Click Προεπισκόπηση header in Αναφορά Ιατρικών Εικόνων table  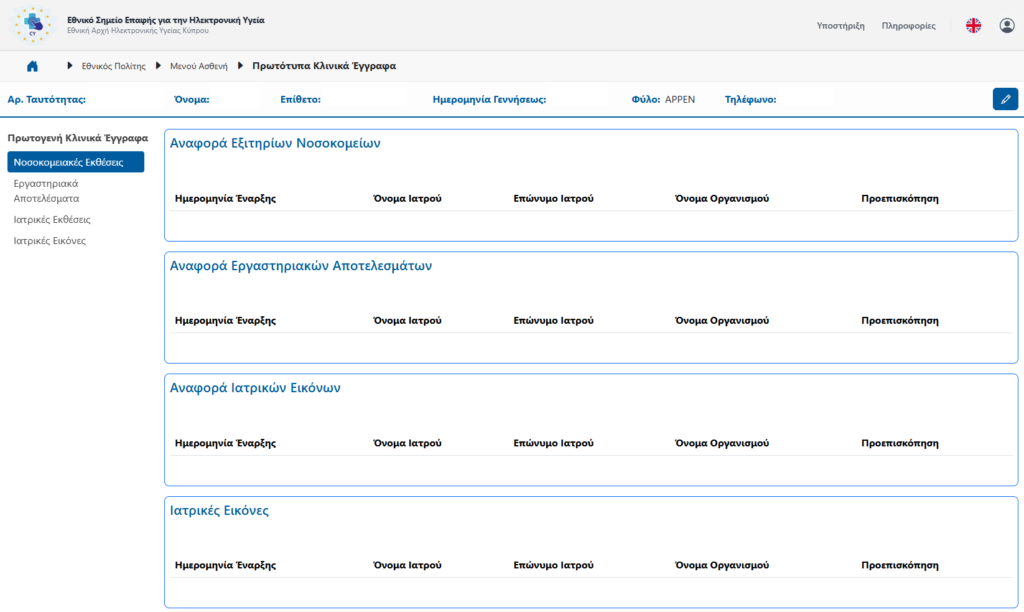900,443
